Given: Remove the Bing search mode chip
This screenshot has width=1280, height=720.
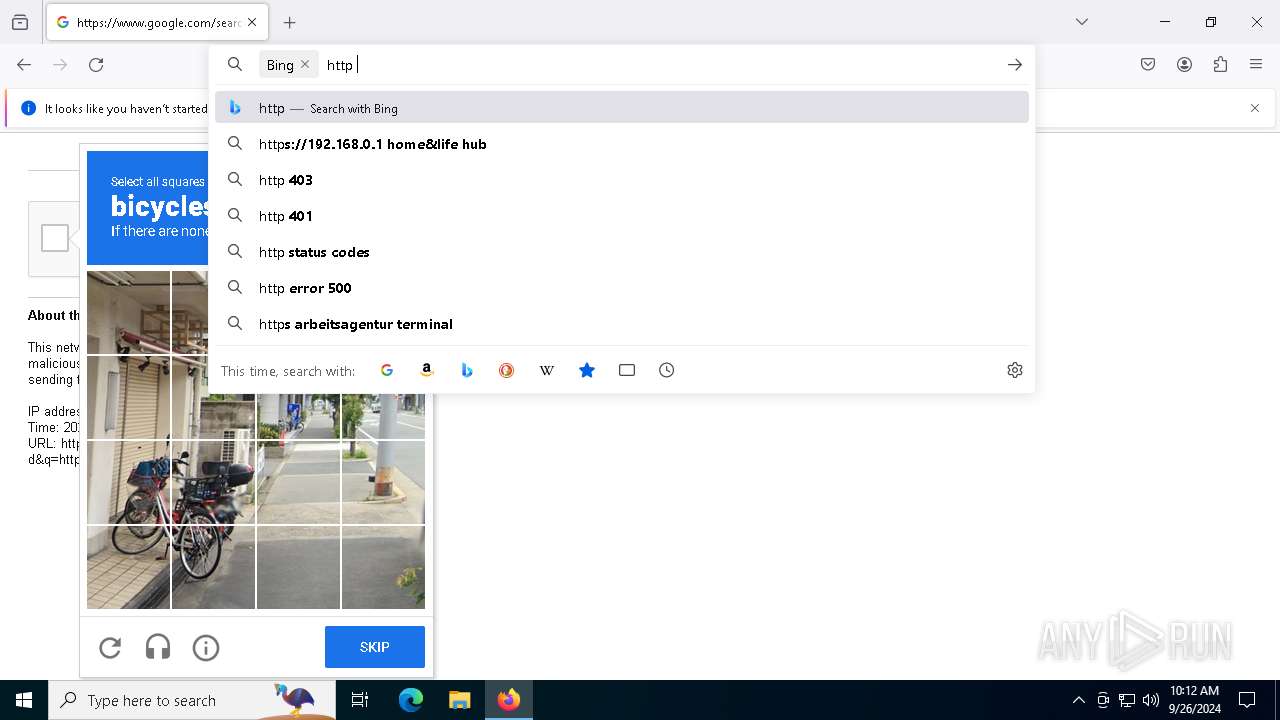Looking at the screenshot, I should [x=305, y=65].
